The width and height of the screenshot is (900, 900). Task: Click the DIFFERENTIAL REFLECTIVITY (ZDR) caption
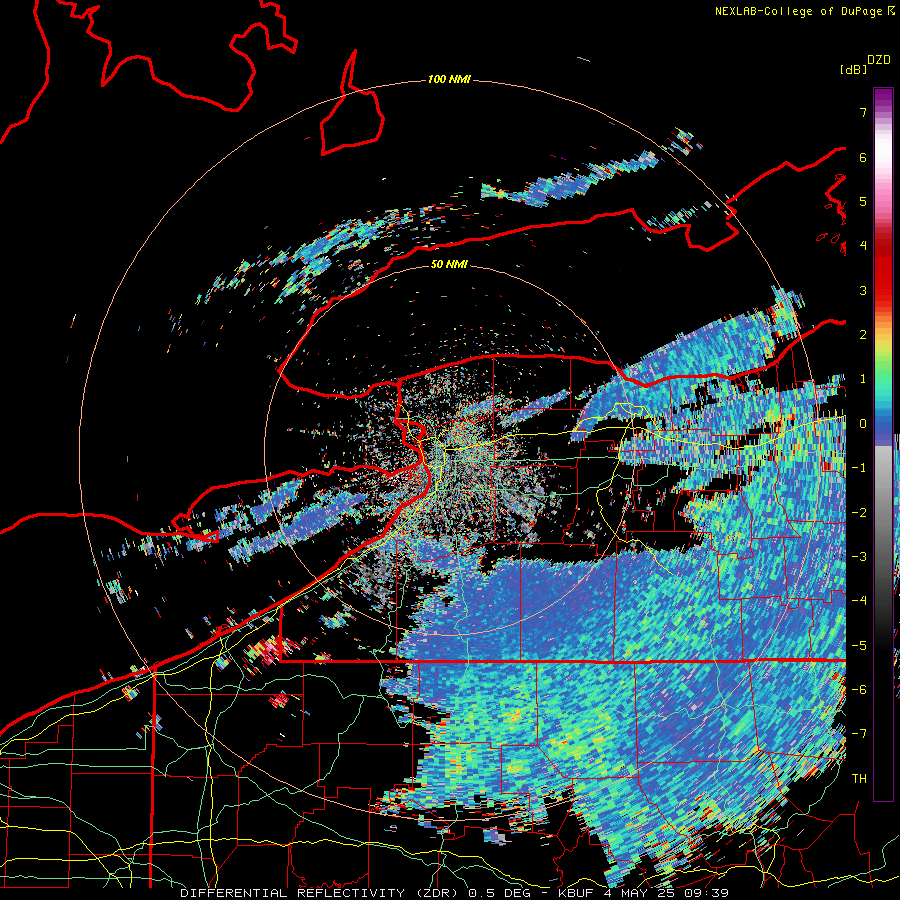tap(320, 893)
